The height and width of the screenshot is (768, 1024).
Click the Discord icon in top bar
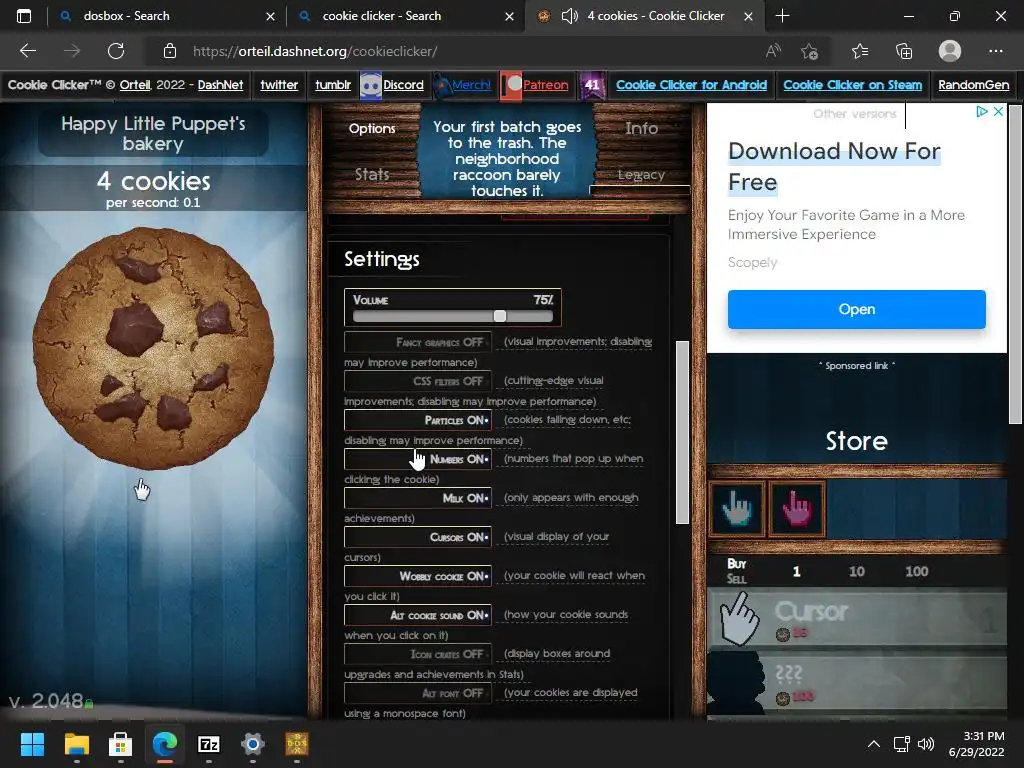371,85
